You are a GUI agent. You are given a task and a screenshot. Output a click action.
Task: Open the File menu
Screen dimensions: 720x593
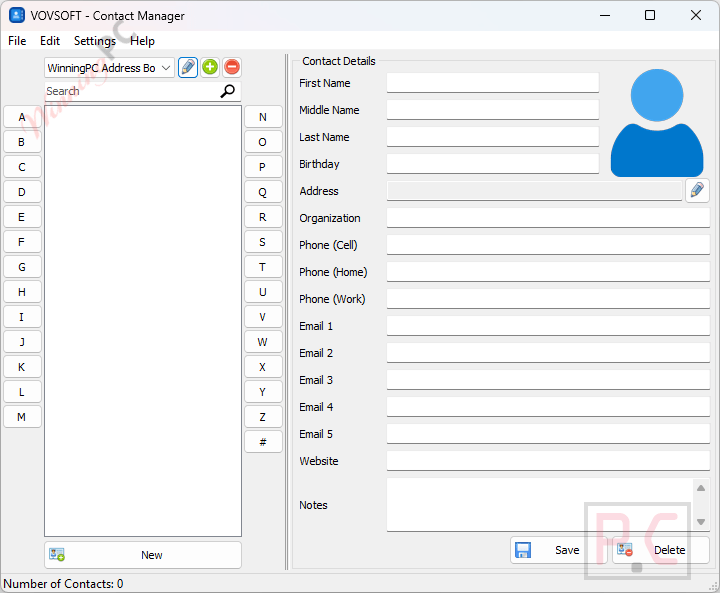[x=17, y=41]
